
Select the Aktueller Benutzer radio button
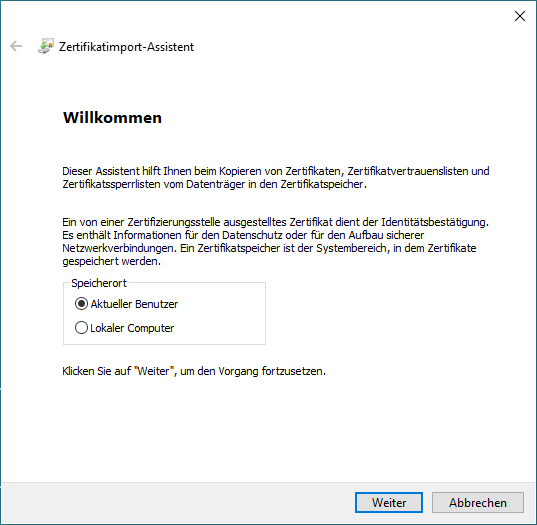tap(81, 304)
